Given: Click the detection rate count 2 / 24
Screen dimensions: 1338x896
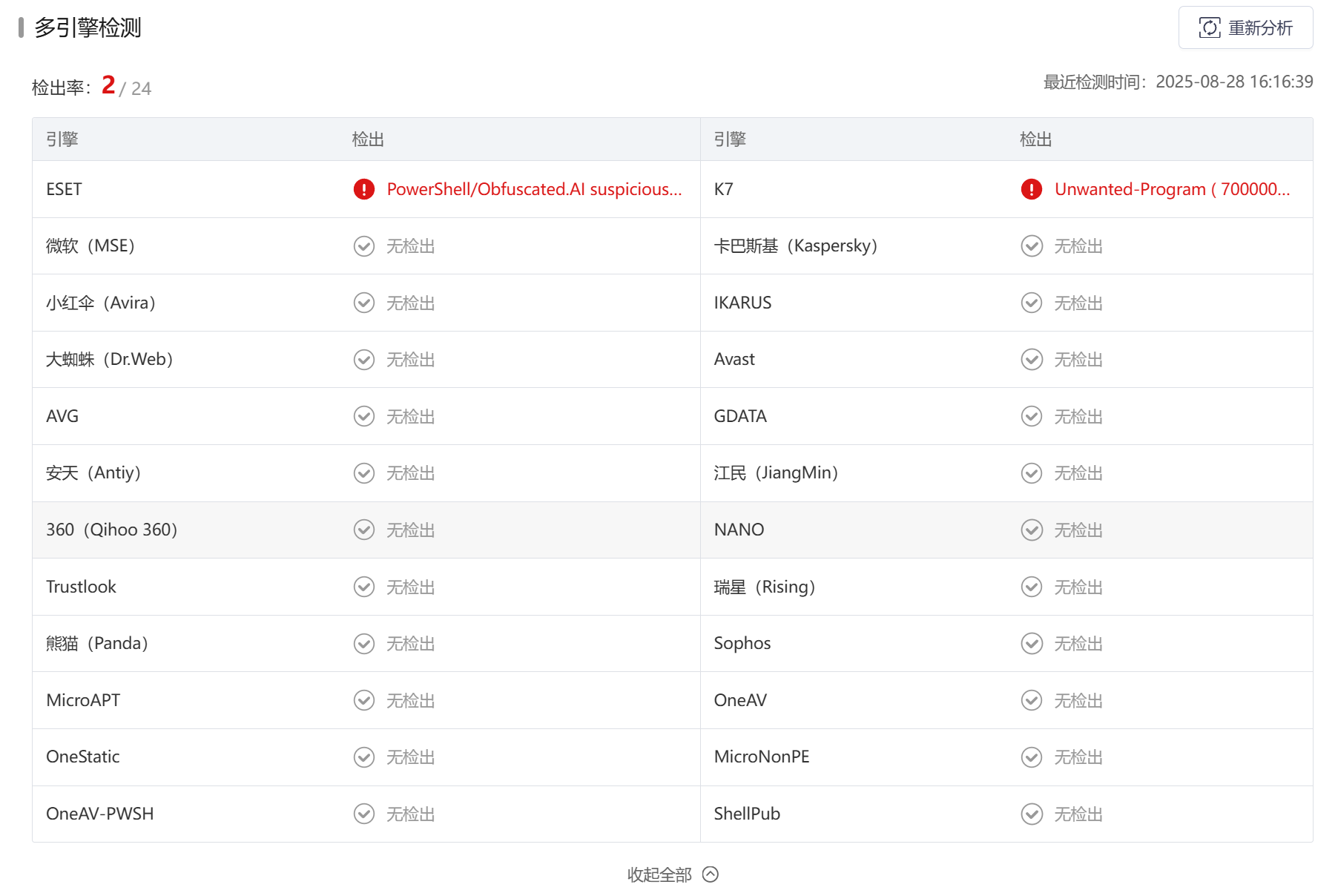Looking at the screenshot, I should tap(126, 87).
